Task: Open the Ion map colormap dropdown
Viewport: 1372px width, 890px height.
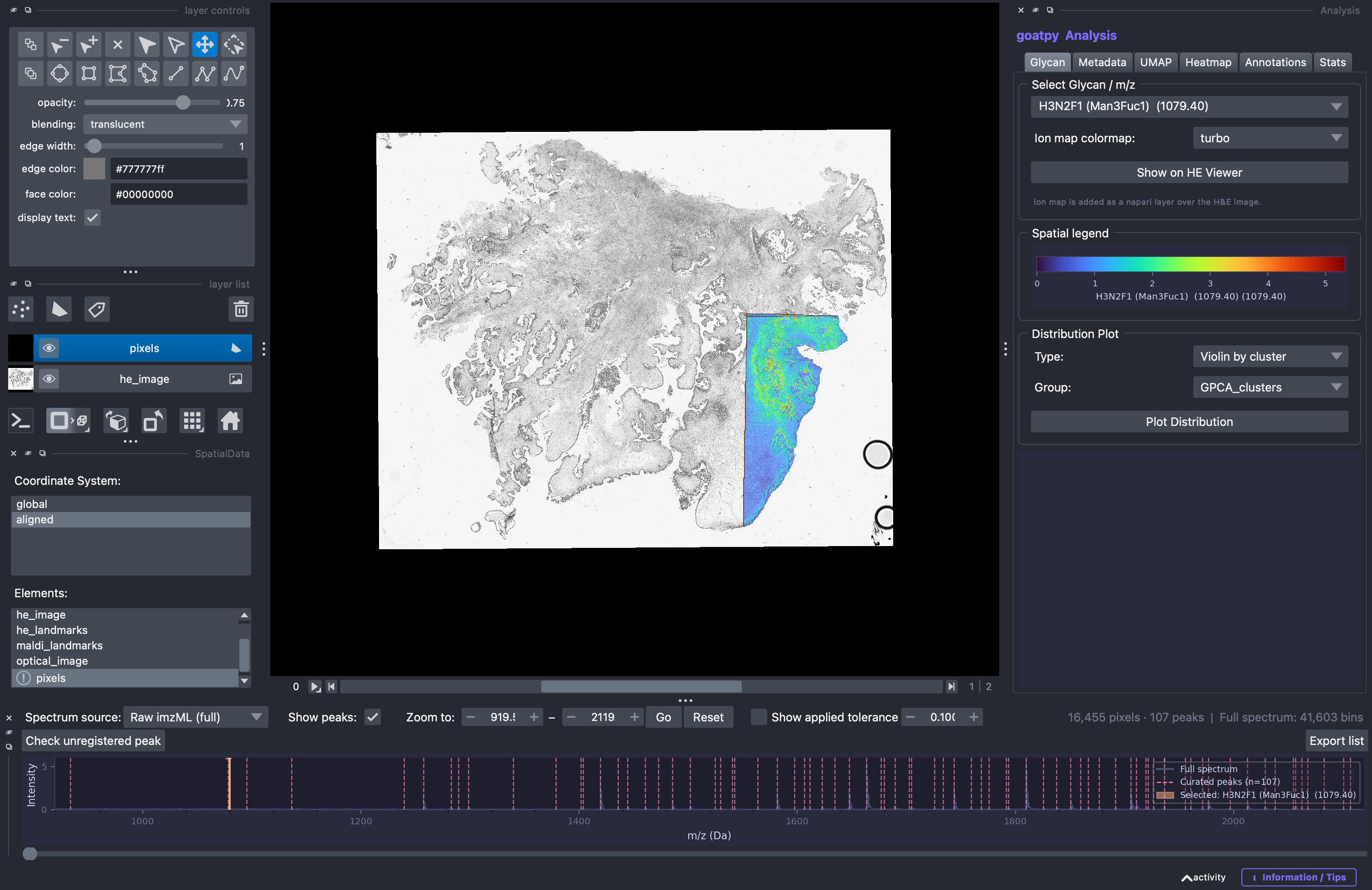Action: point(1270,138)
